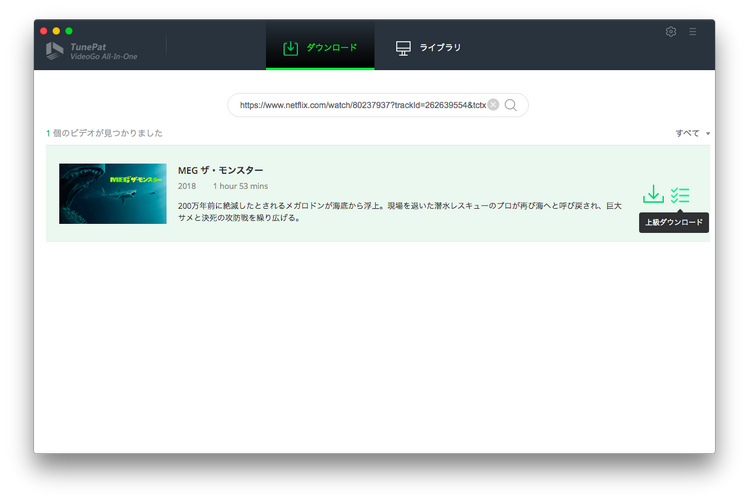
Task: Open the ダウンロード tab
Action: (320, 47)
